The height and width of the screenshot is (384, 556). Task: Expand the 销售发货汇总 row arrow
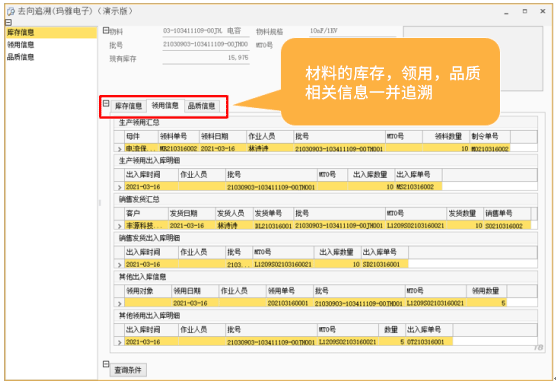[119, 226]
